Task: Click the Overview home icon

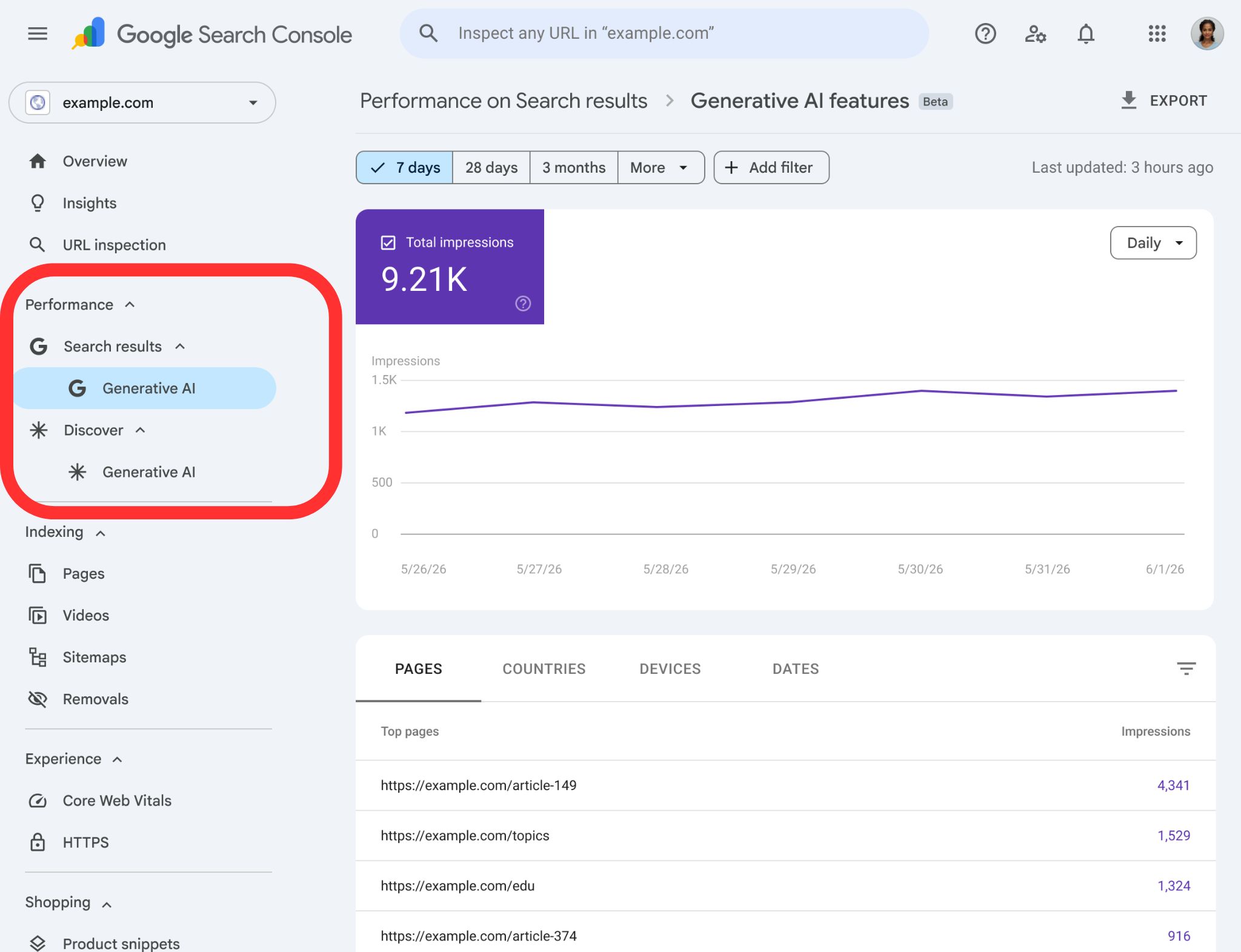Action: (x=38, y=161)
